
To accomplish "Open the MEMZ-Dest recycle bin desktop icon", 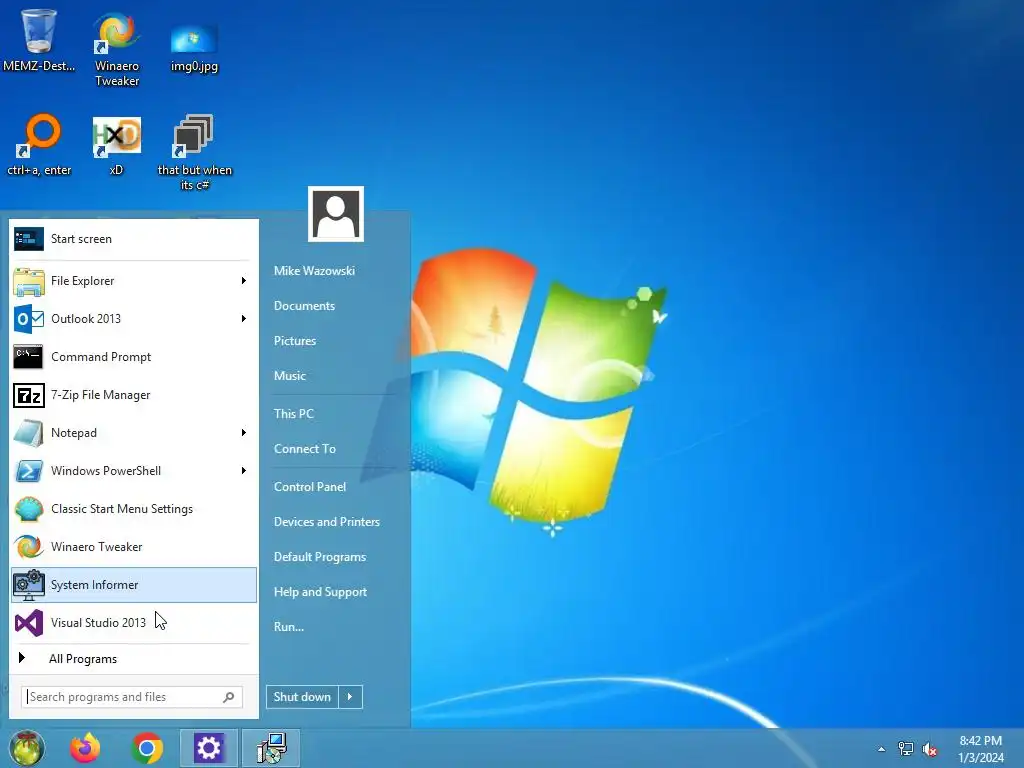I will point(39,39).
